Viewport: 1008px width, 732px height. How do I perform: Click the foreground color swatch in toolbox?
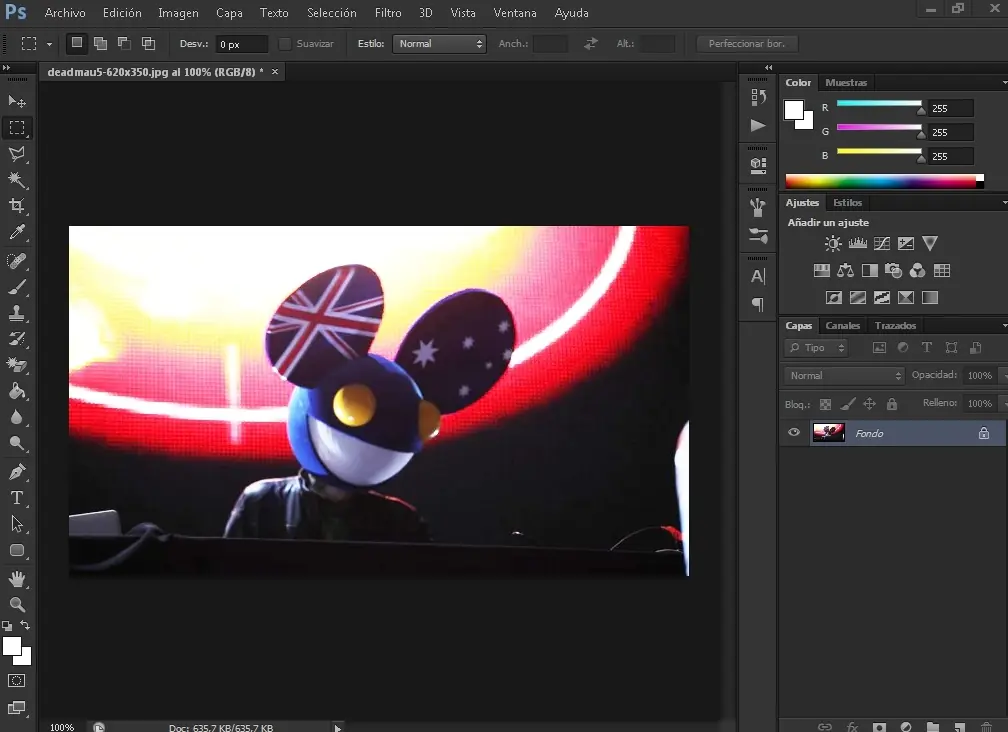(x=12, y=646)
